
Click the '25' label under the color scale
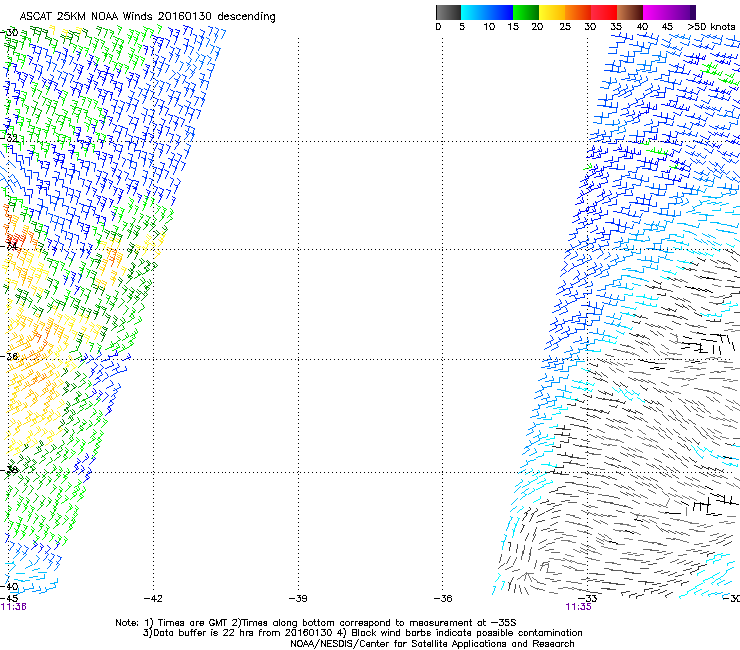pyautogui.click(x=565, y=27)
